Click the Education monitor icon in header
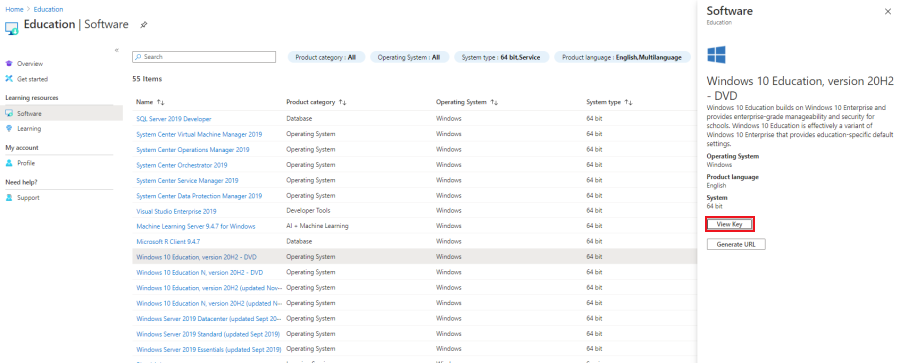The width and height of the screenshot is (900, 363). pos(11,27)
